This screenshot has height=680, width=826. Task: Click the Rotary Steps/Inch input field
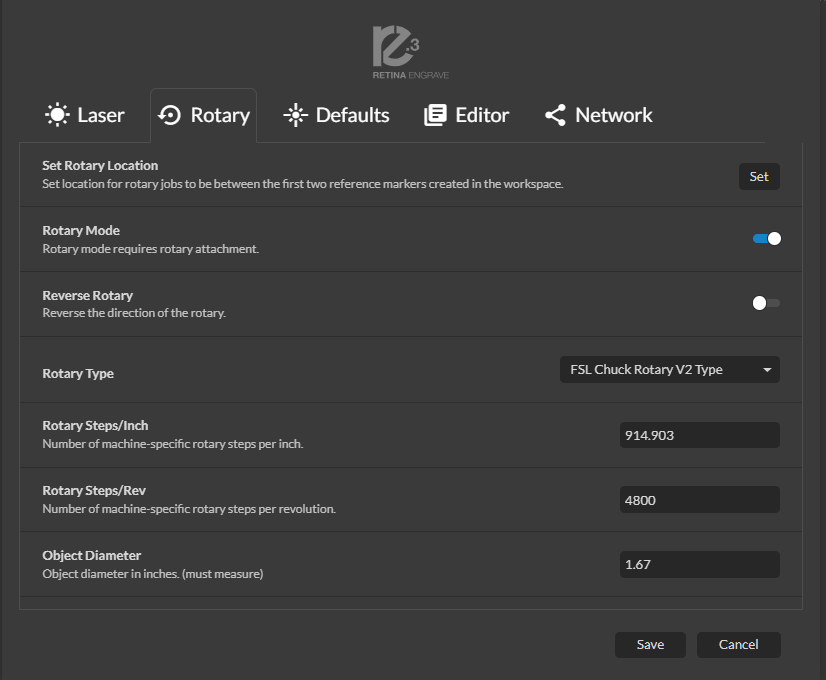(699, 435)
